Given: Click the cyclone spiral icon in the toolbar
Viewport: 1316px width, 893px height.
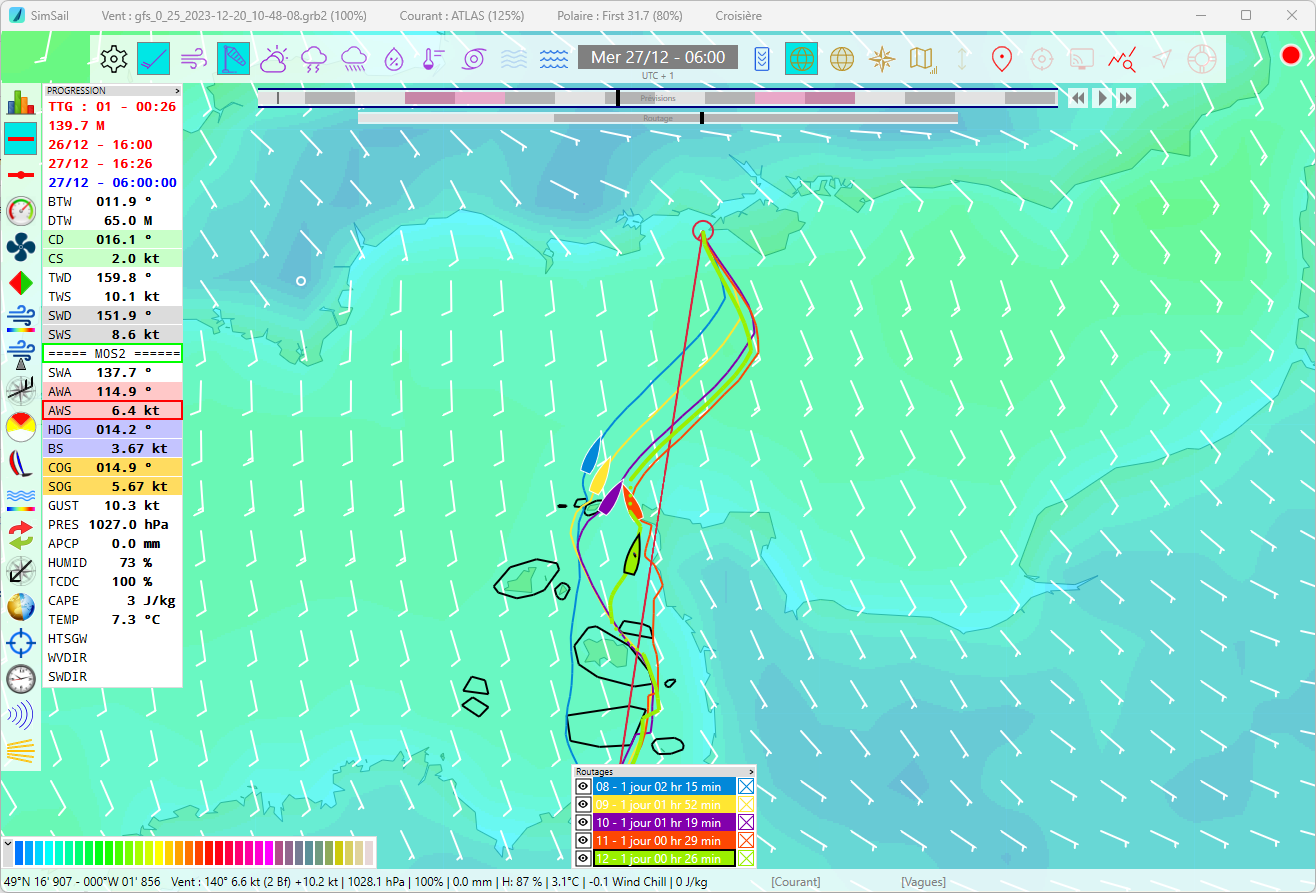Looking at the screenshot, I should pyautogui.click(x=473, y=59).
